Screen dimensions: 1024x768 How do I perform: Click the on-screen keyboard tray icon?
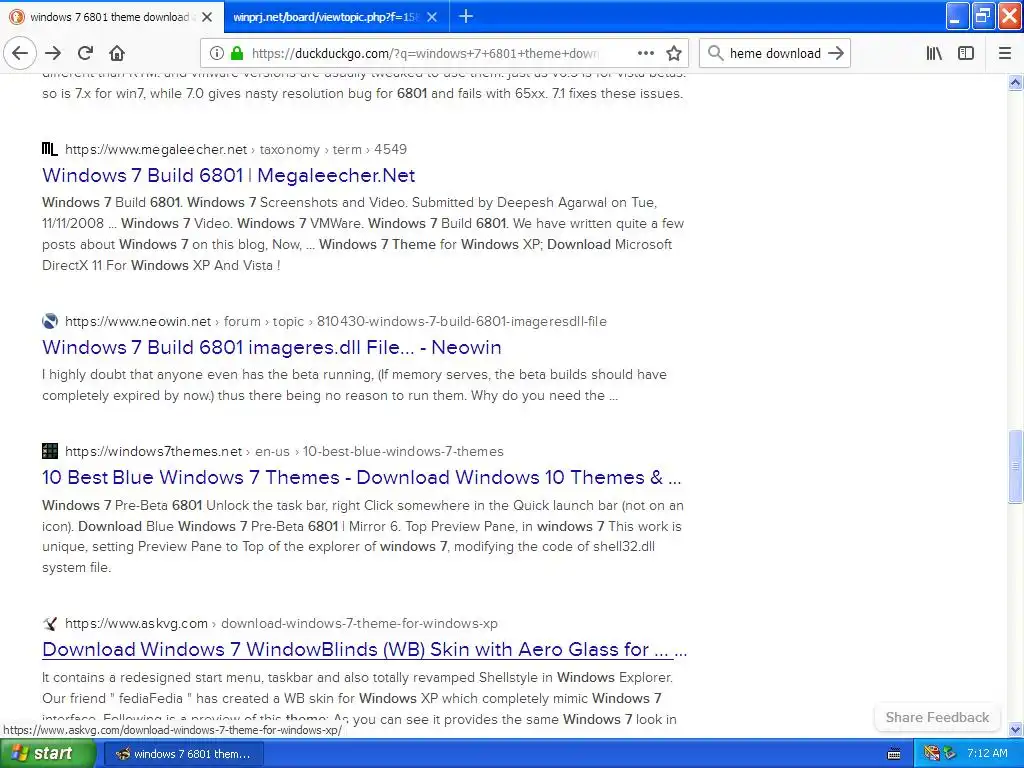point(894,754)
